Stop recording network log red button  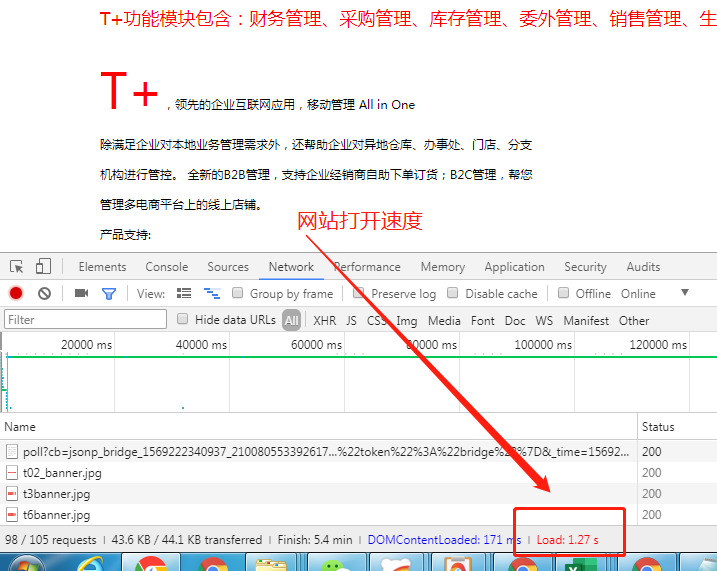(16, 293)
